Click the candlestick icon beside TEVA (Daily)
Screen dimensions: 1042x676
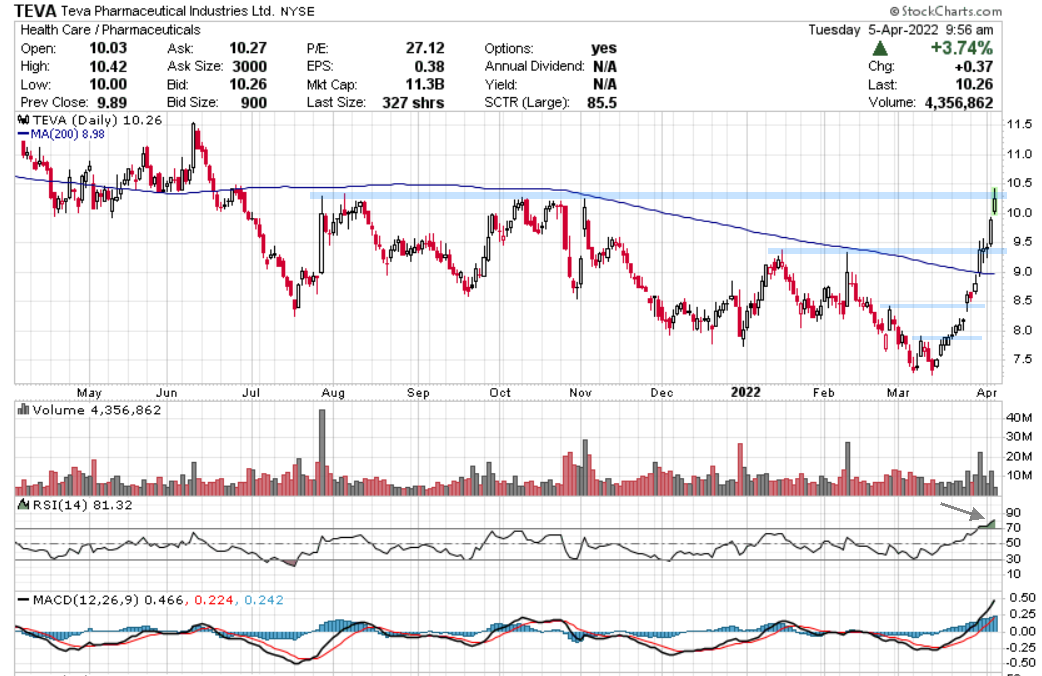click(x=23, y=120)
